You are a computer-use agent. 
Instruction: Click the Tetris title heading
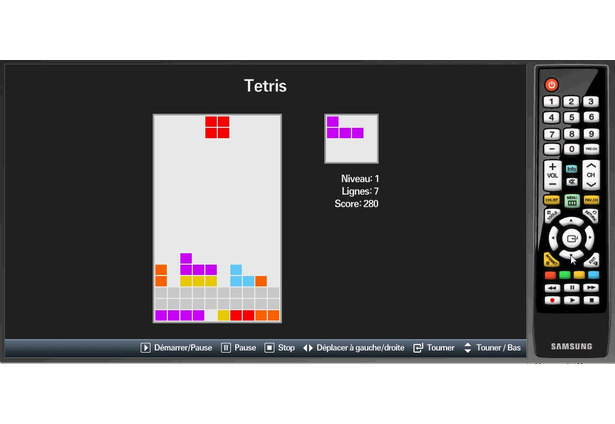click(266, 86)
